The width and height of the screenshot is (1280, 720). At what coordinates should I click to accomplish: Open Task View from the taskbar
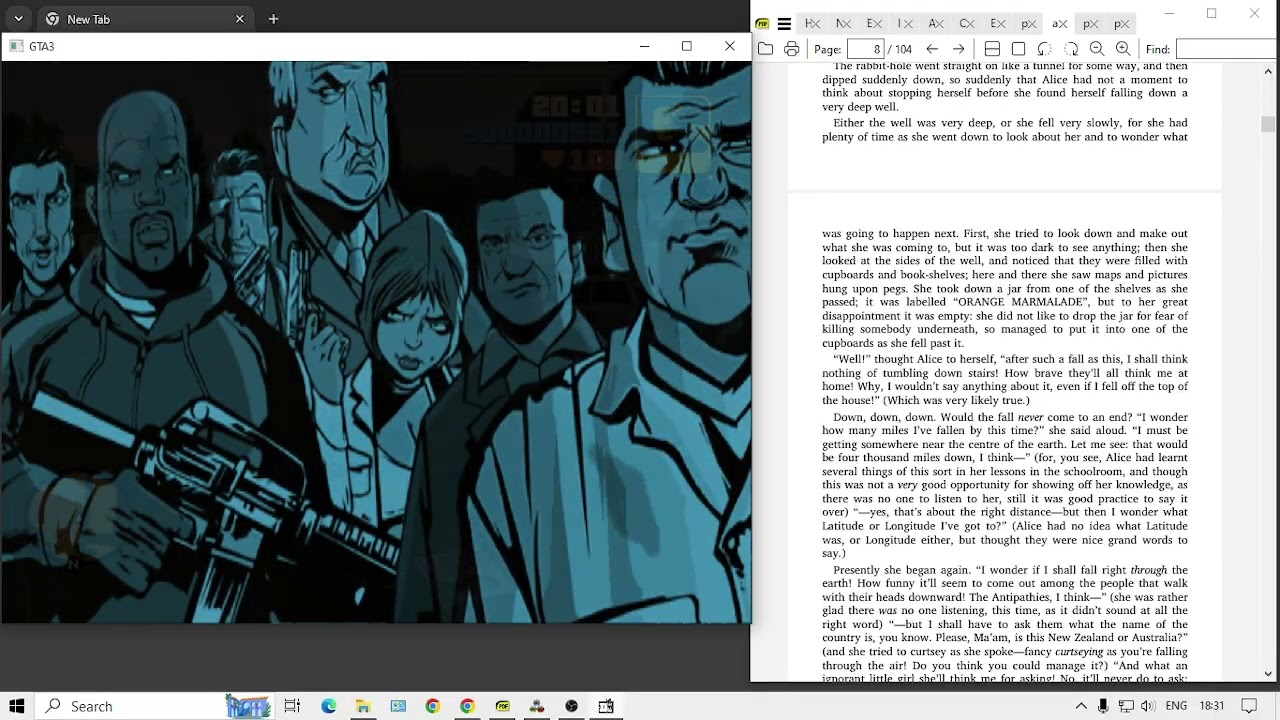pyautogui.click(x=292, y=706)
